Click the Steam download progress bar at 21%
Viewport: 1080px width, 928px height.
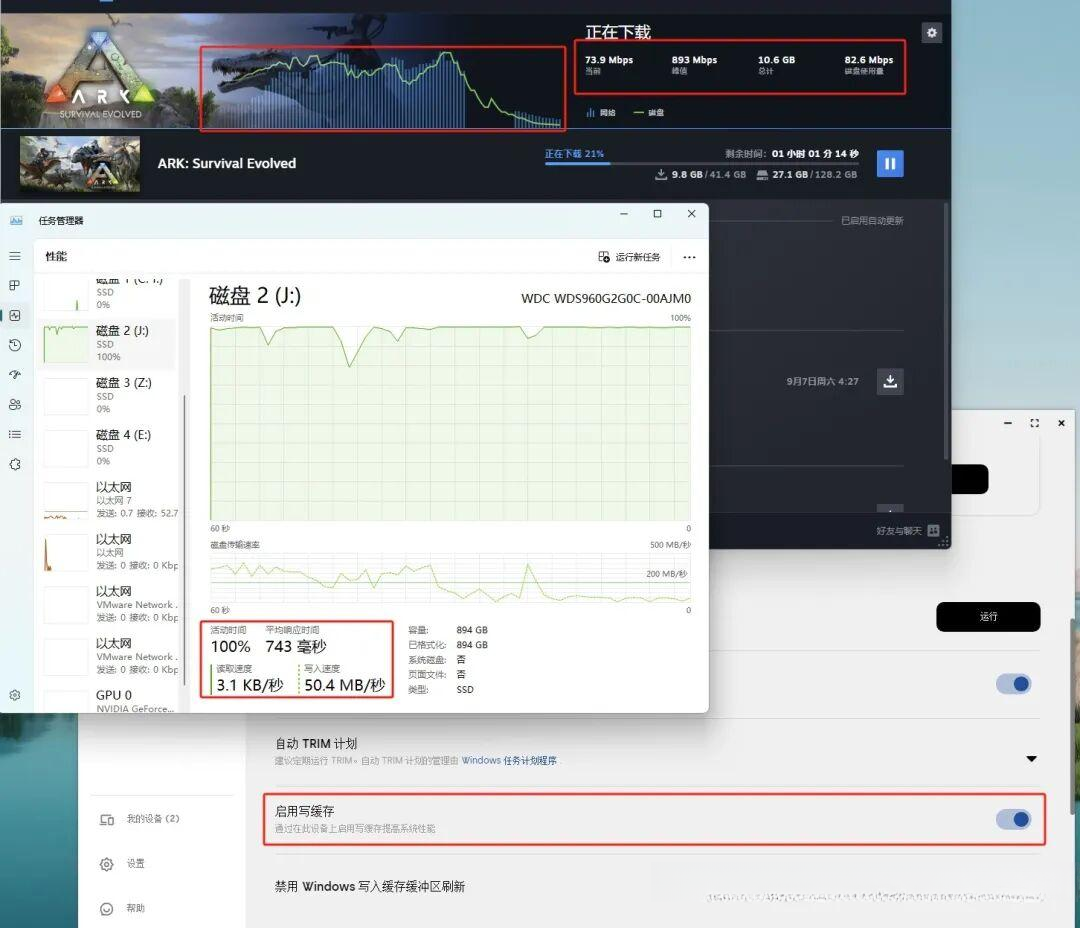pyautogui.click(x=701, y=164)
